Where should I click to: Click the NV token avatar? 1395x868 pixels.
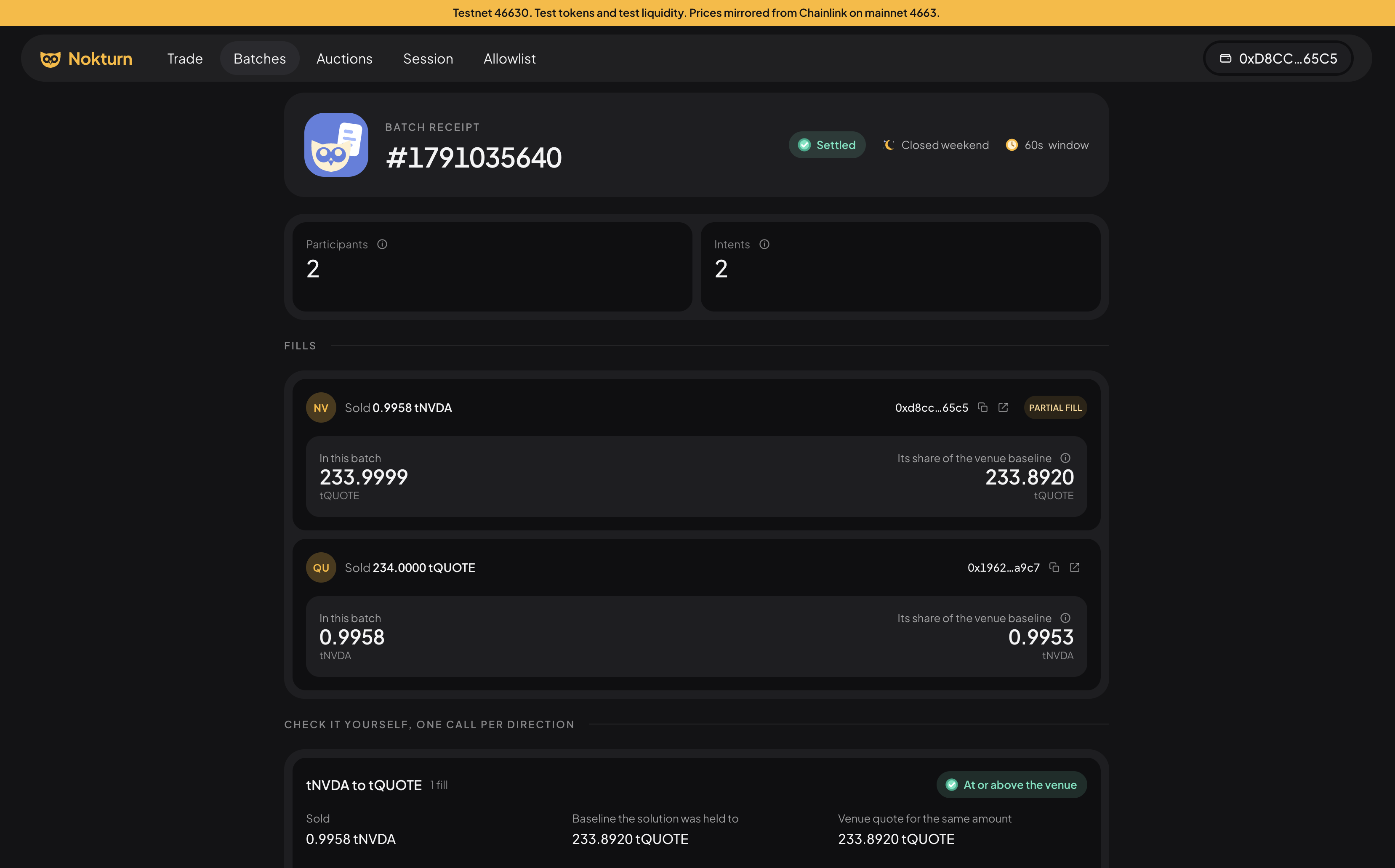click(x=321, y=407)
